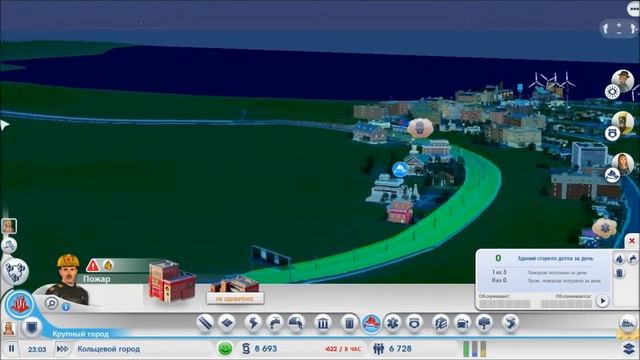Click the Крупный город label
Image resolution: width=640 pixels, height=360 pixels.
click(80, 334)
